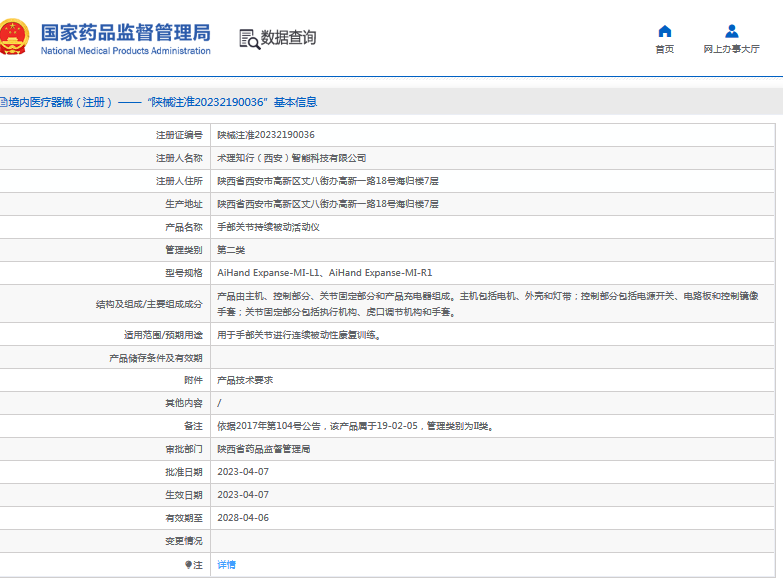Image resolution: width=783 pixels, height=586 pixels.
Task: Click the 注册证编号 row label
Action: [179, 135]
